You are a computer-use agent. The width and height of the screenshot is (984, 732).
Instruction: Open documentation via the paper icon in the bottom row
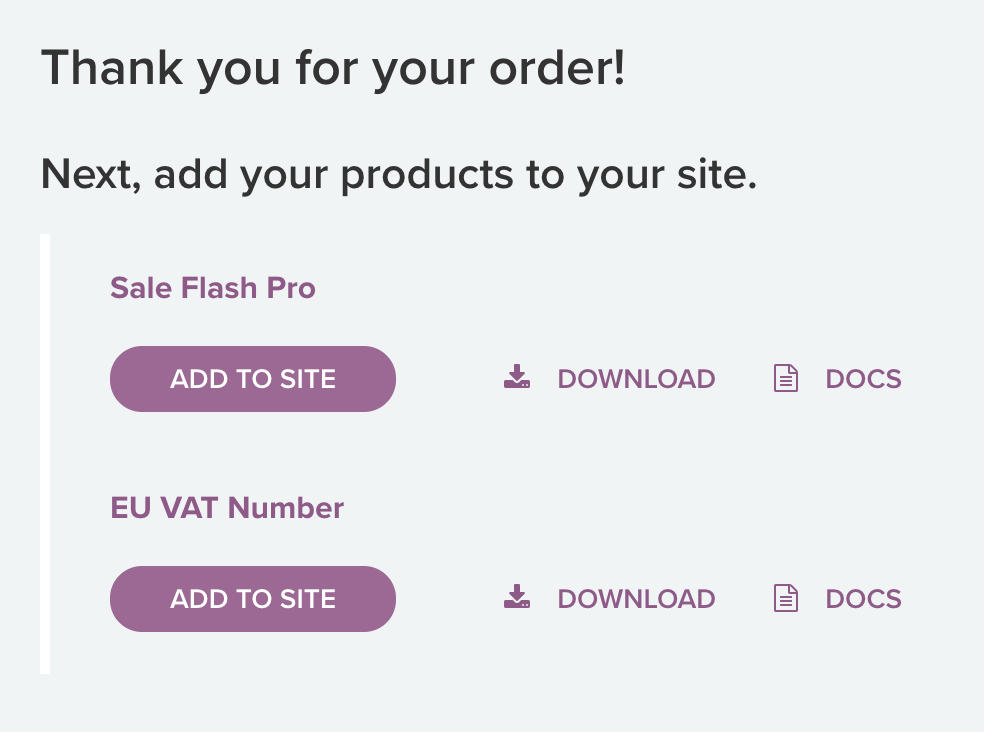click(x=786, y=598)
